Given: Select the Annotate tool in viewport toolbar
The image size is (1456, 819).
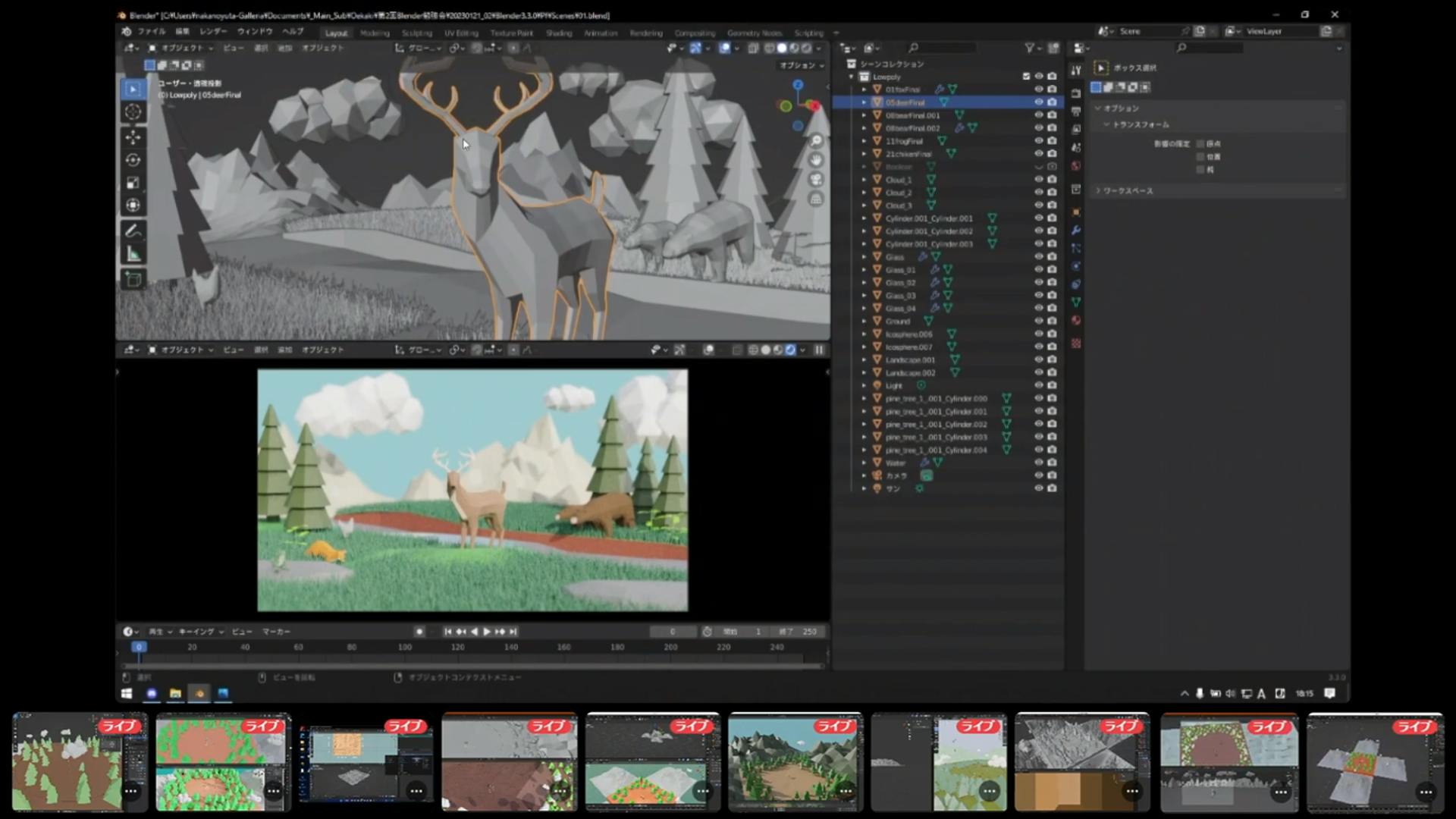Looking at the screenshot, I should pos(133,231).
